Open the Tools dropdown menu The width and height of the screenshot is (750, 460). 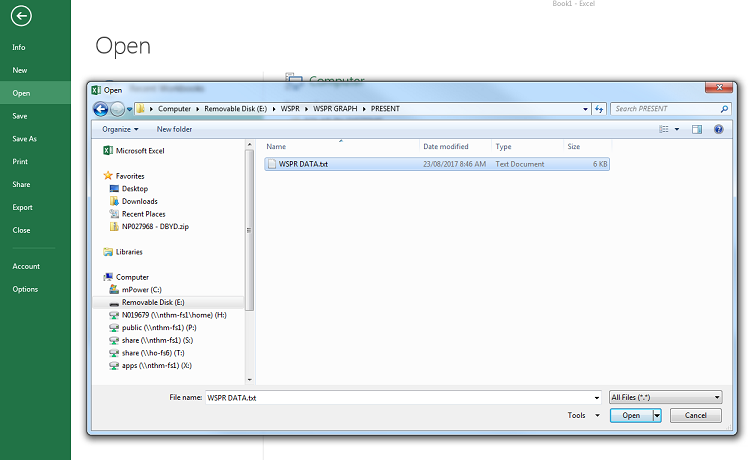pyautogui.click(x=581, y=415)
